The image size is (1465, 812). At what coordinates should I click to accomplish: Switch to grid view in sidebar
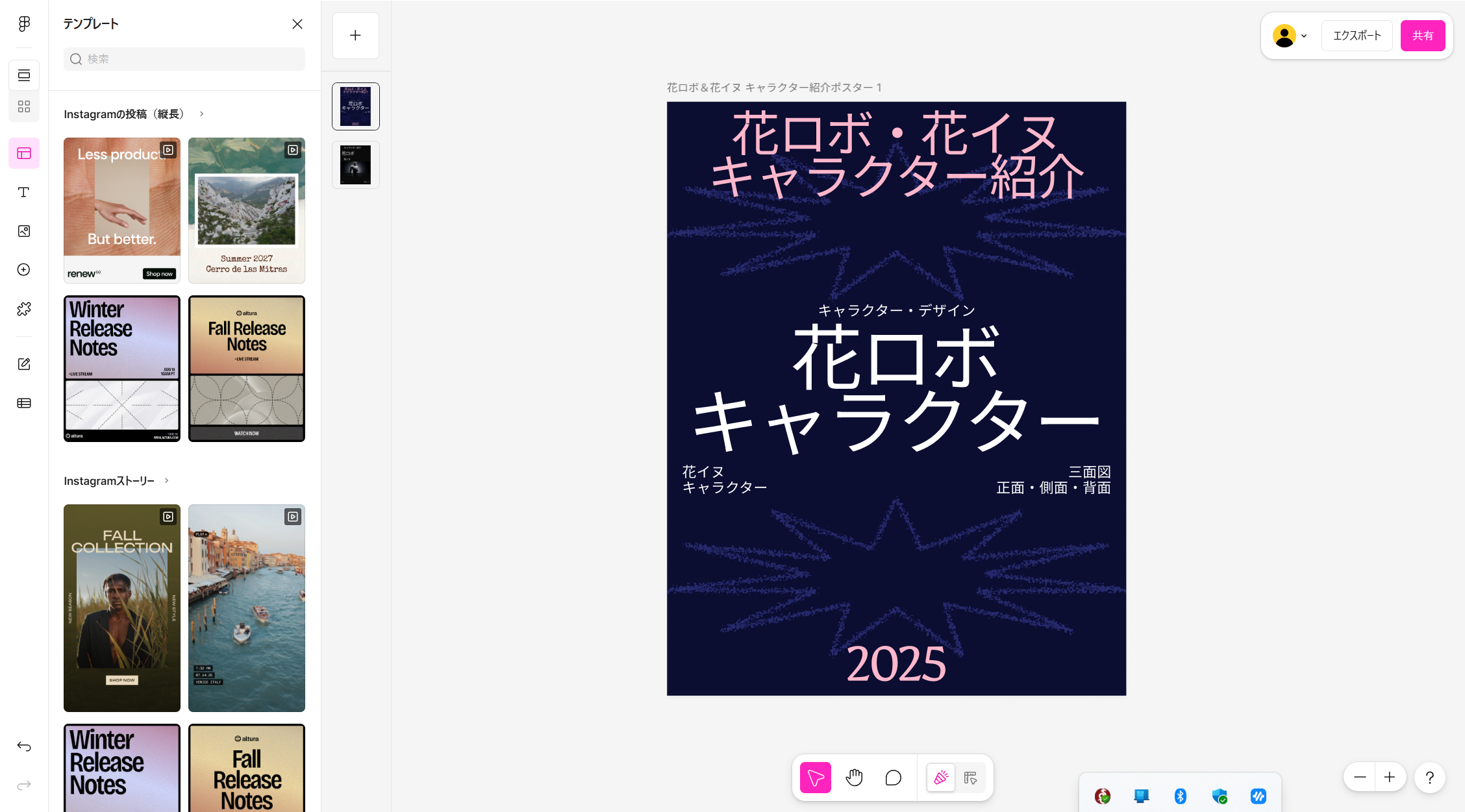[x=24, y=106]
